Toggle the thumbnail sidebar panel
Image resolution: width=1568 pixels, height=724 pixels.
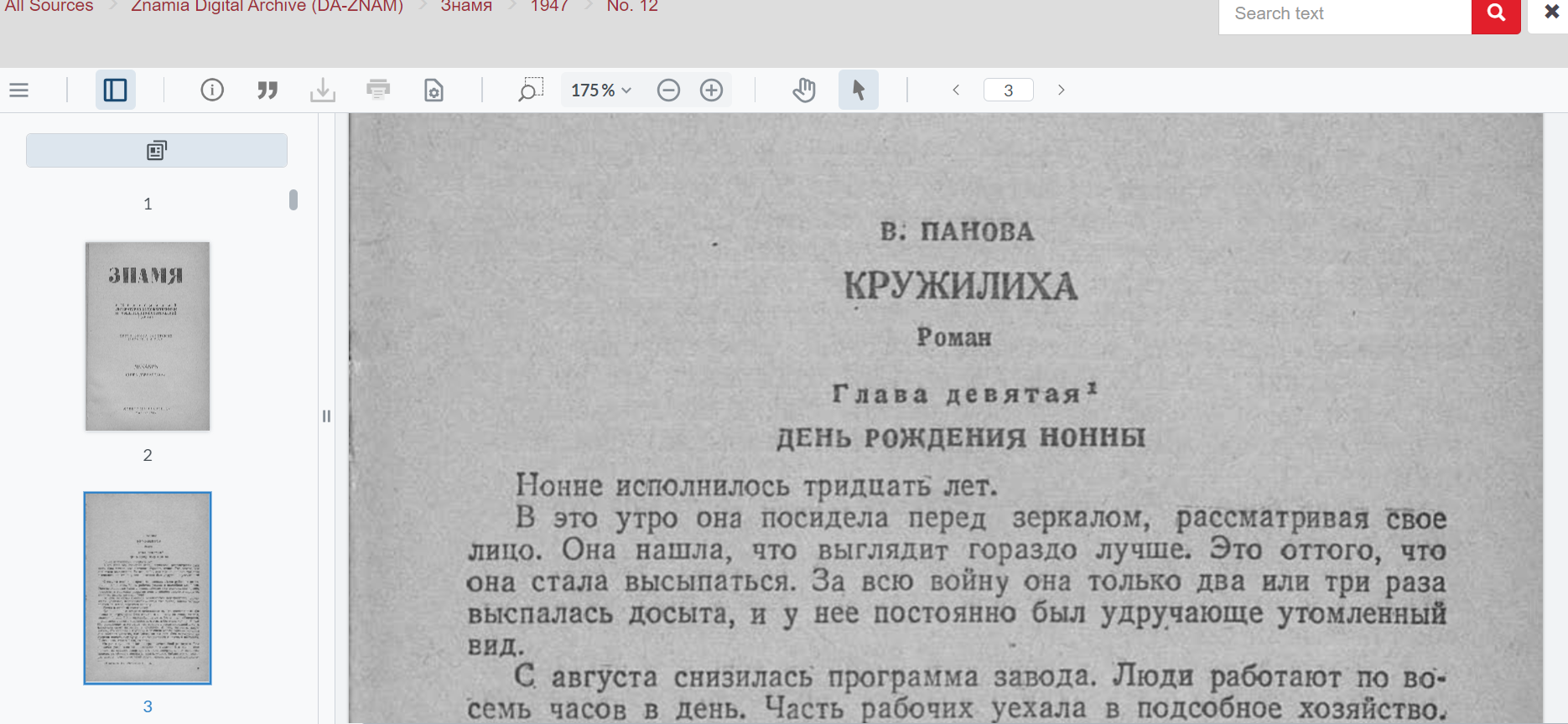pos(115,90)
